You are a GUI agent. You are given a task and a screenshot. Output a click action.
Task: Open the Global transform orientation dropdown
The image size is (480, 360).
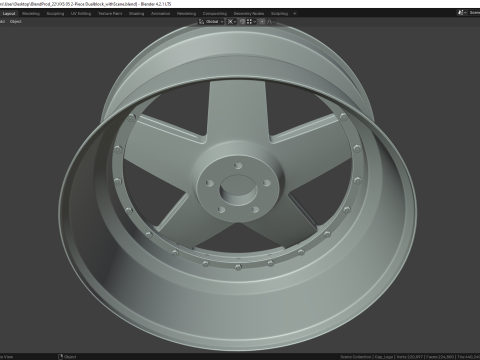coord(211,22)
